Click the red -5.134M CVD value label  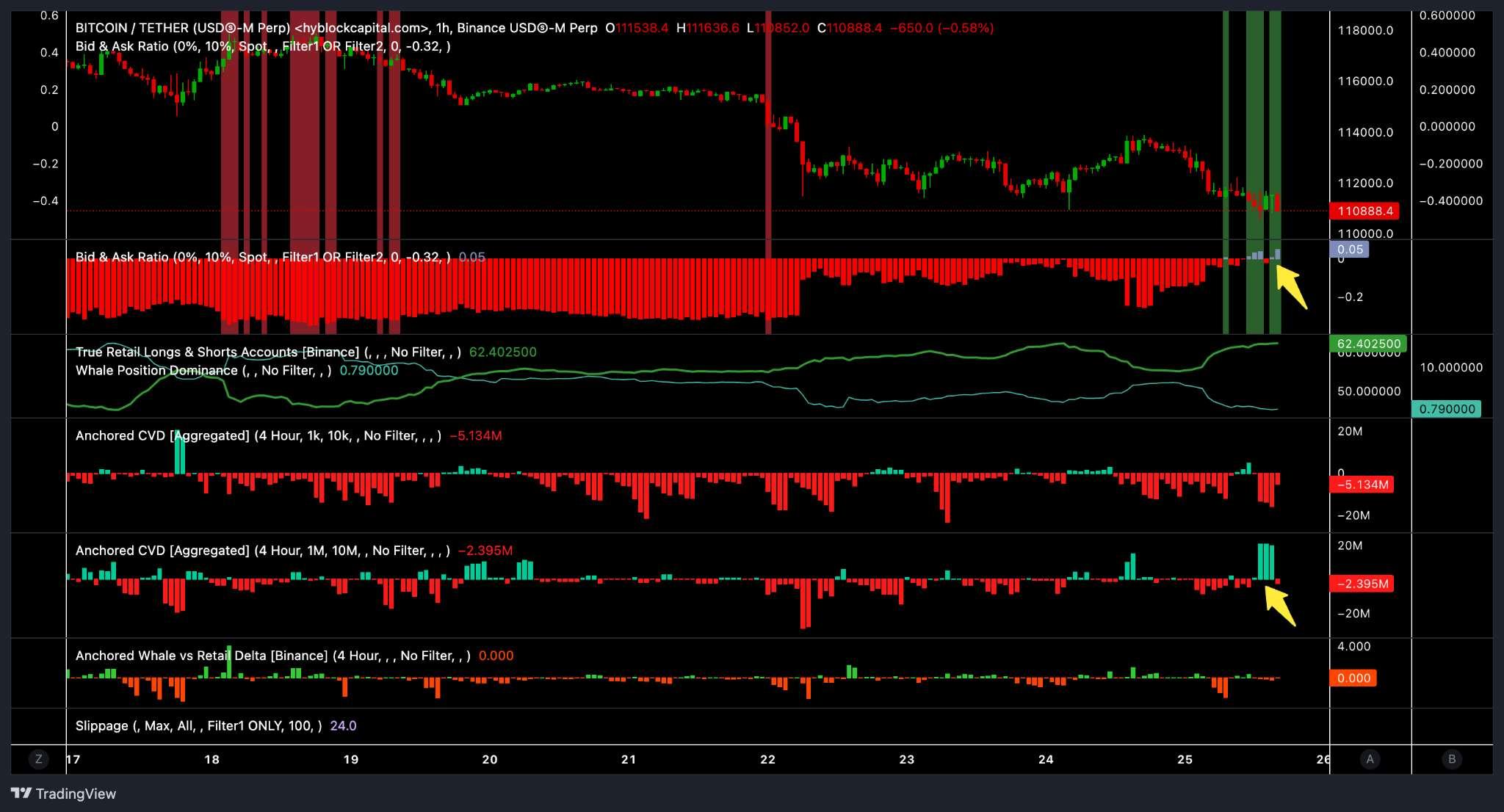coord(1362,485)
